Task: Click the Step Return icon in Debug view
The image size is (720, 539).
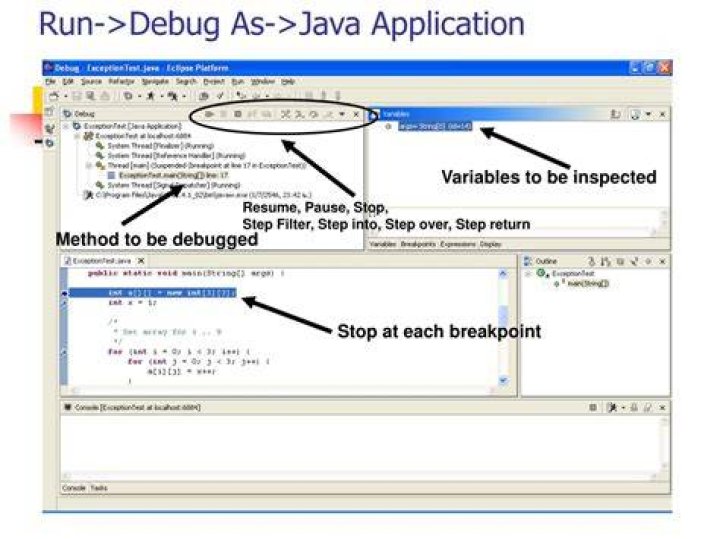Action: (328, 114)
